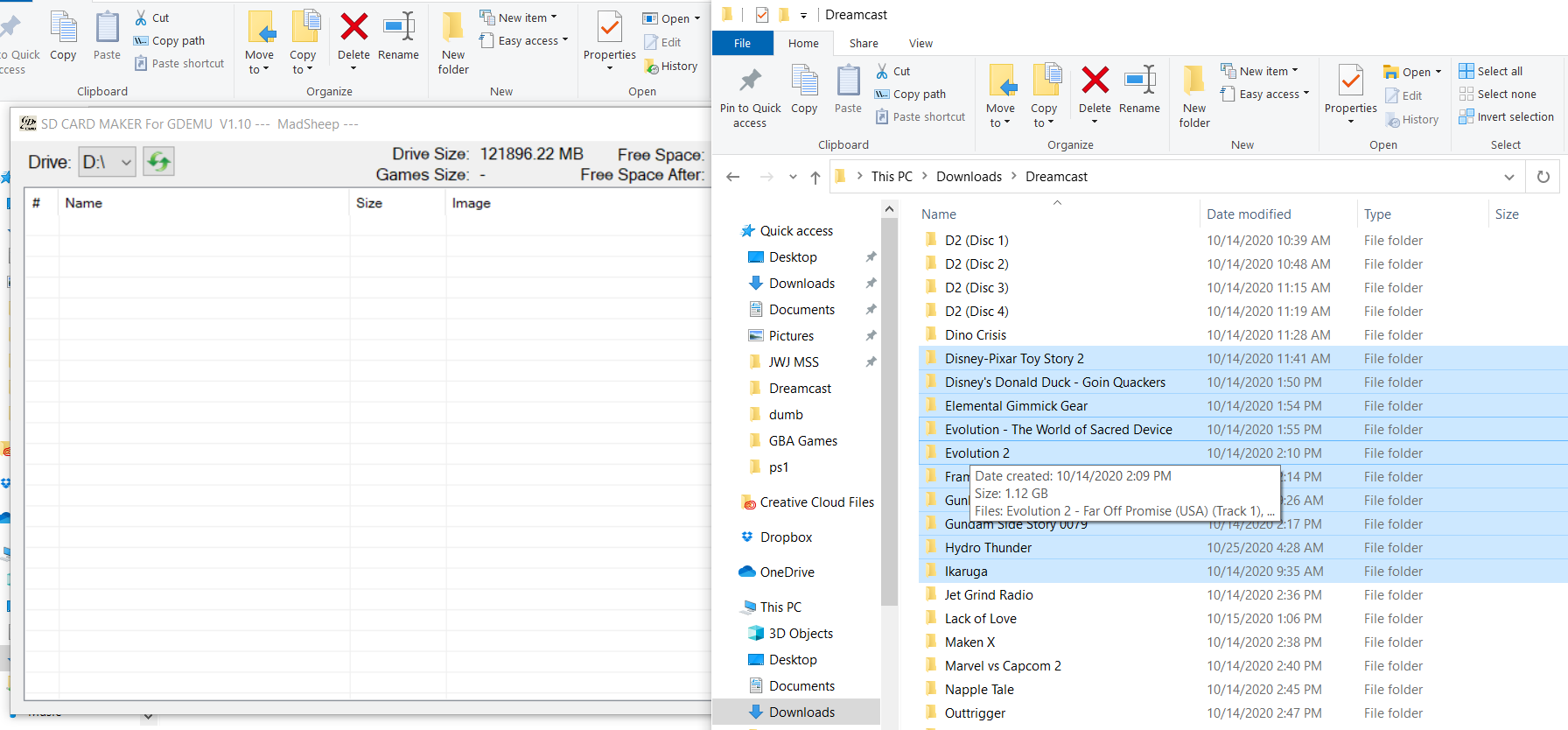1568x730 pixels.
Task: Select the Jet Grind Radio folder
Action: click(x=989, y=594)
